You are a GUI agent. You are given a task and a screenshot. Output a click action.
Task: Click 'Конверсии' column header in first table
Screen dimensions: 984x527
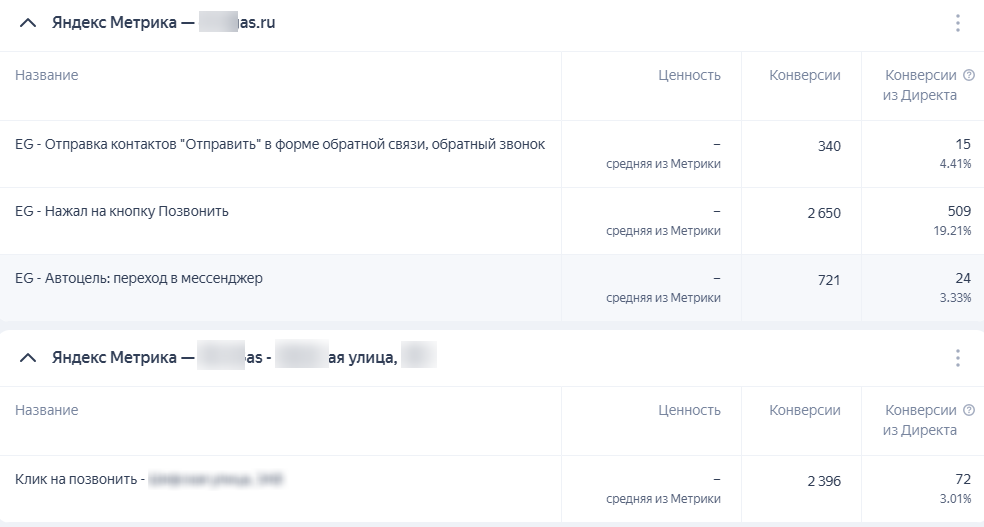click(805, 75)
